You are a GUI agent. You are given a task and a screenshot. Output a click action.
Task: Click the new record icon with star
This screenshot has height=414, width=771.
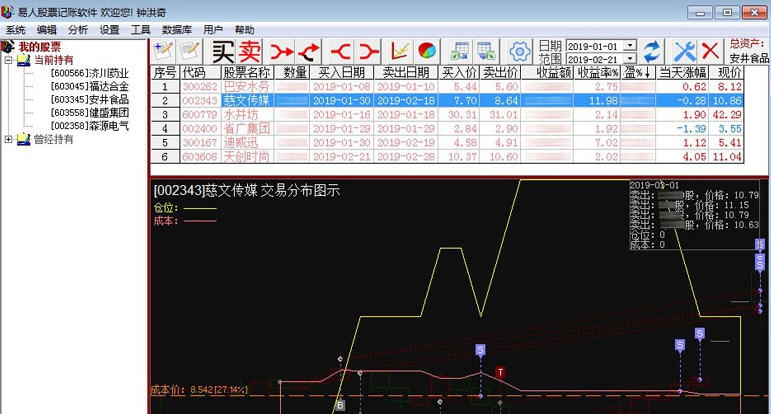pyautogui.click(x=163, y=51)
